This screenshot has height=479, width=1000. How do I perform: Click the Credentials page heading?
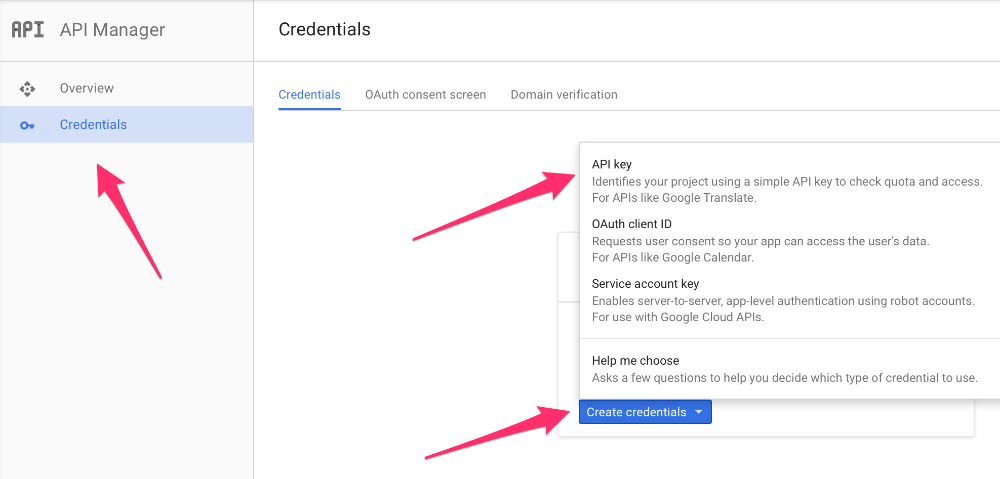[325, 29]
